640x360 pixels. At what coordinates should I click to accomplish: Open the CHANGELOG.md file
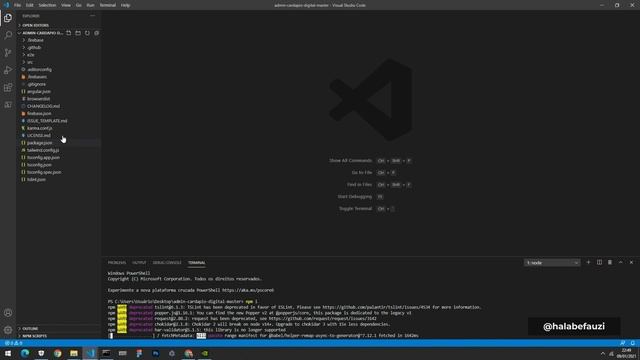tap(43, 106)
